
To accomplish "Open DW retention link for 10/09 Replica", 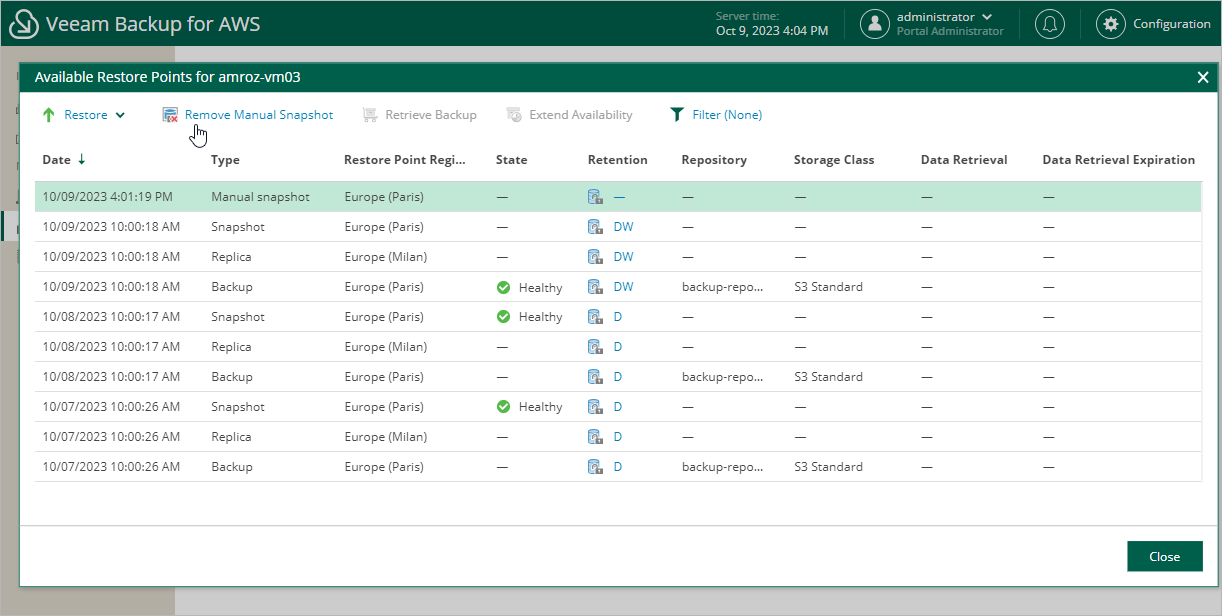I will pyautogui.click(x=623, y=257).
